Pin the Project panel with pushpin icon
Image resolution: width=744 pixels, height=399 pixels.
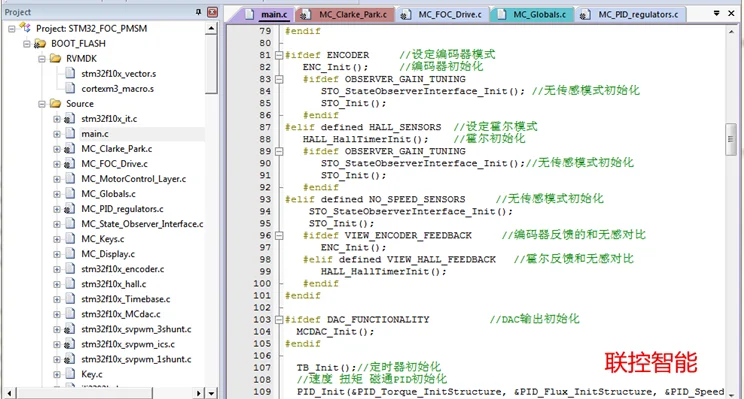(198, 12)
